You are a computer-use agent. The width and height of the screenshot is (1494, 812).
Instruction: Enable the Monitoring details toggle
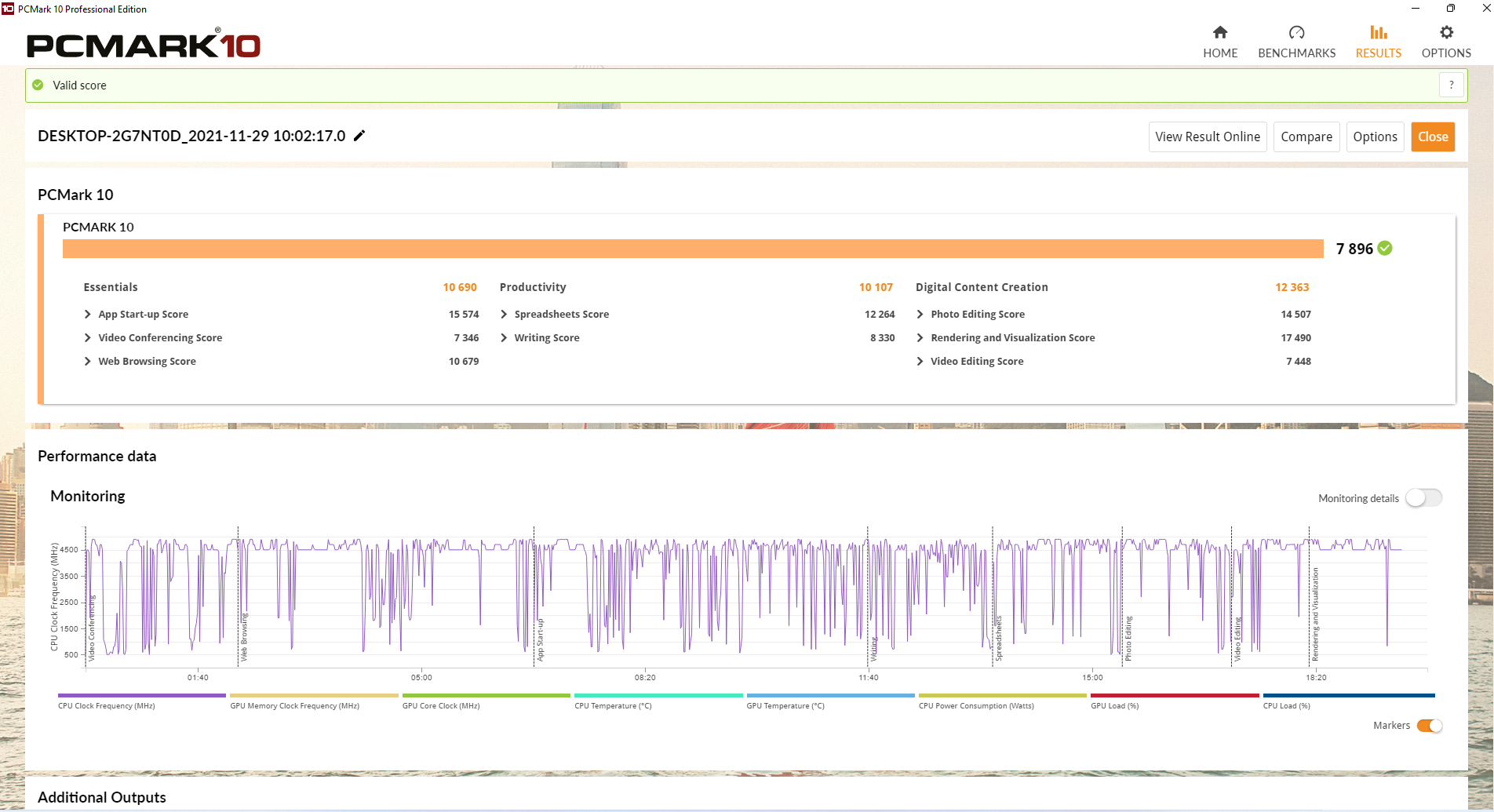click(x=1423, y=498)
